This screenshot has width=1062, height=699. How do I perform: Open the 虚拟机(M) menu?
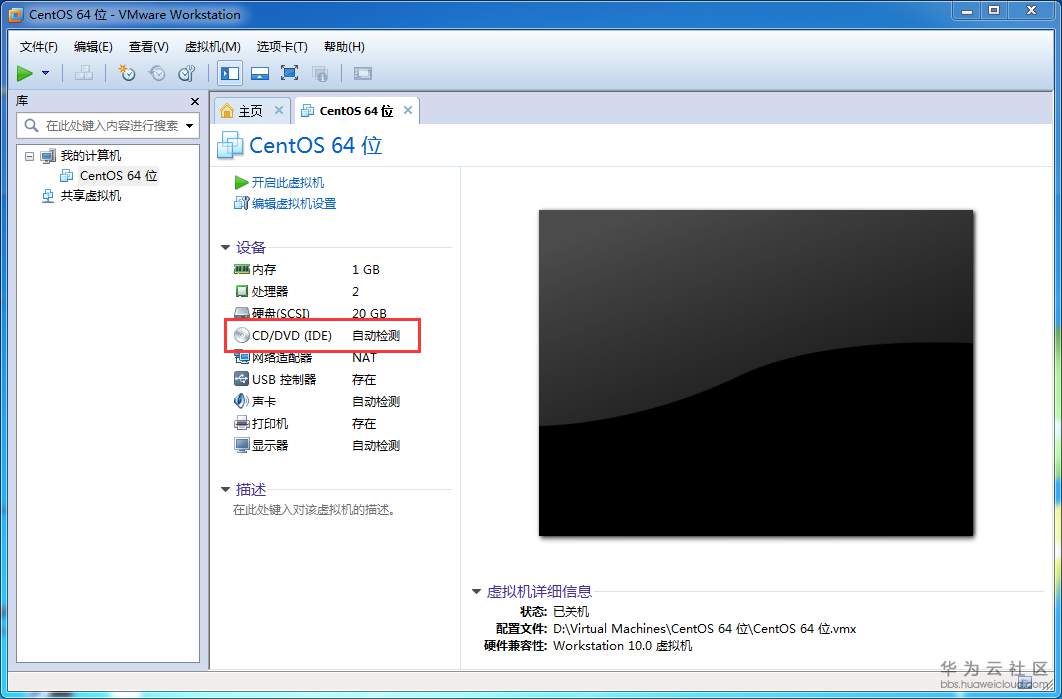213,47
